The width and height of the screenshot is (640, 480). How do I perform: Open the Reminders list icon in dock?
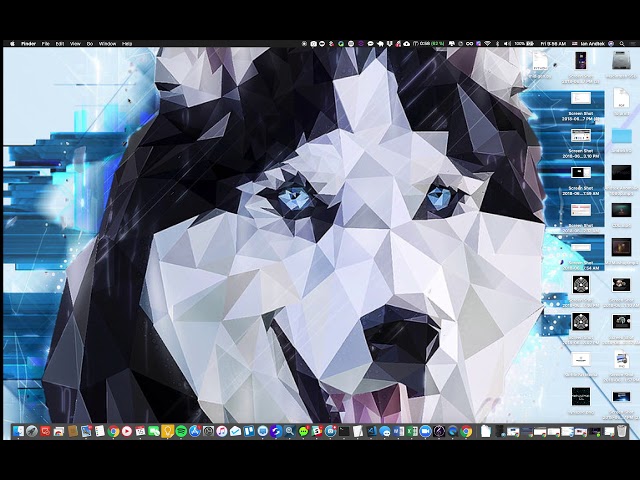tap(100, 431)
